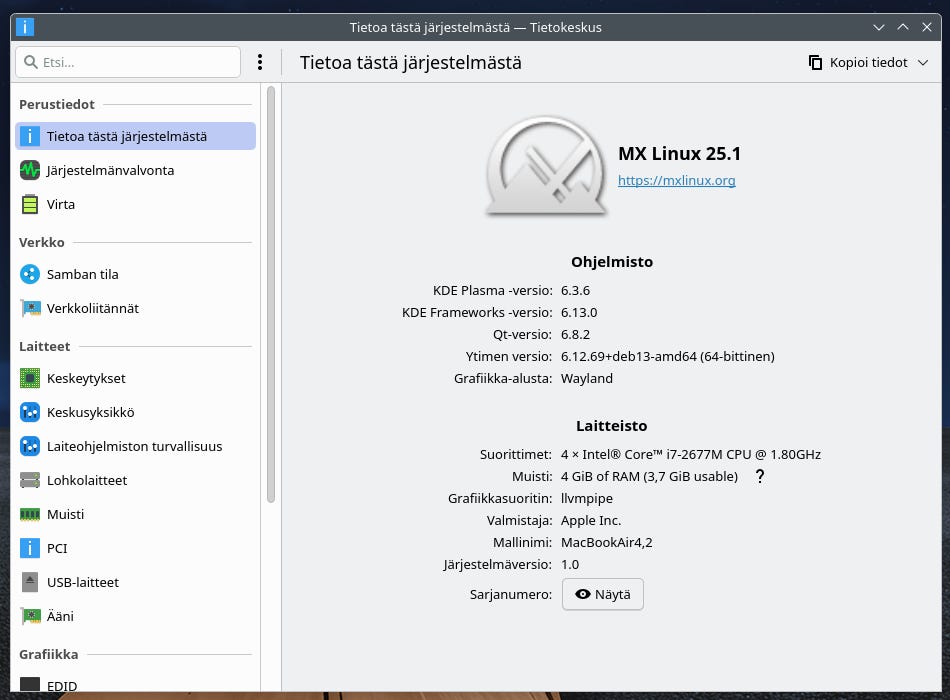Select Tietoa tästä järjestelmästä sidebar entry

coord(135,136)
